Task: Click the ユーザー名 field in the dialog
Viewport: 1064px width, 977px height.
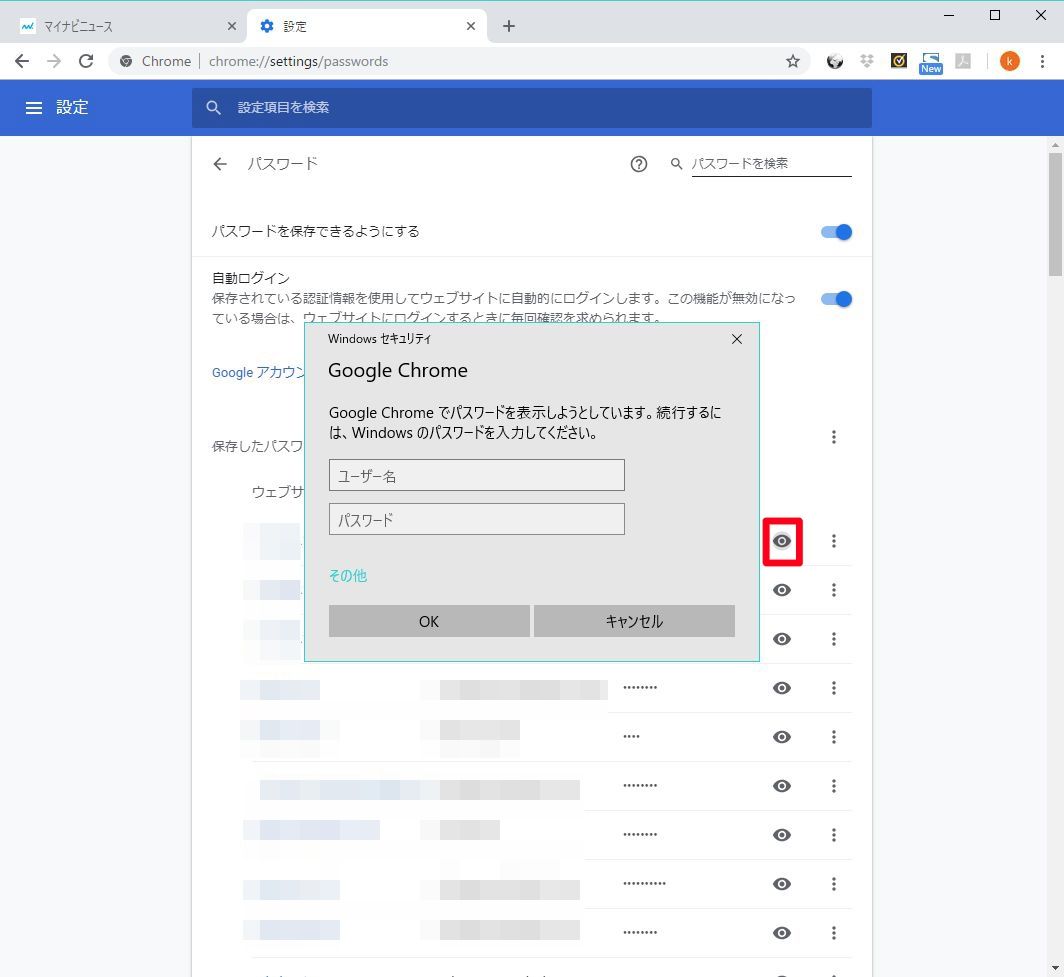Action: (476, 476)
